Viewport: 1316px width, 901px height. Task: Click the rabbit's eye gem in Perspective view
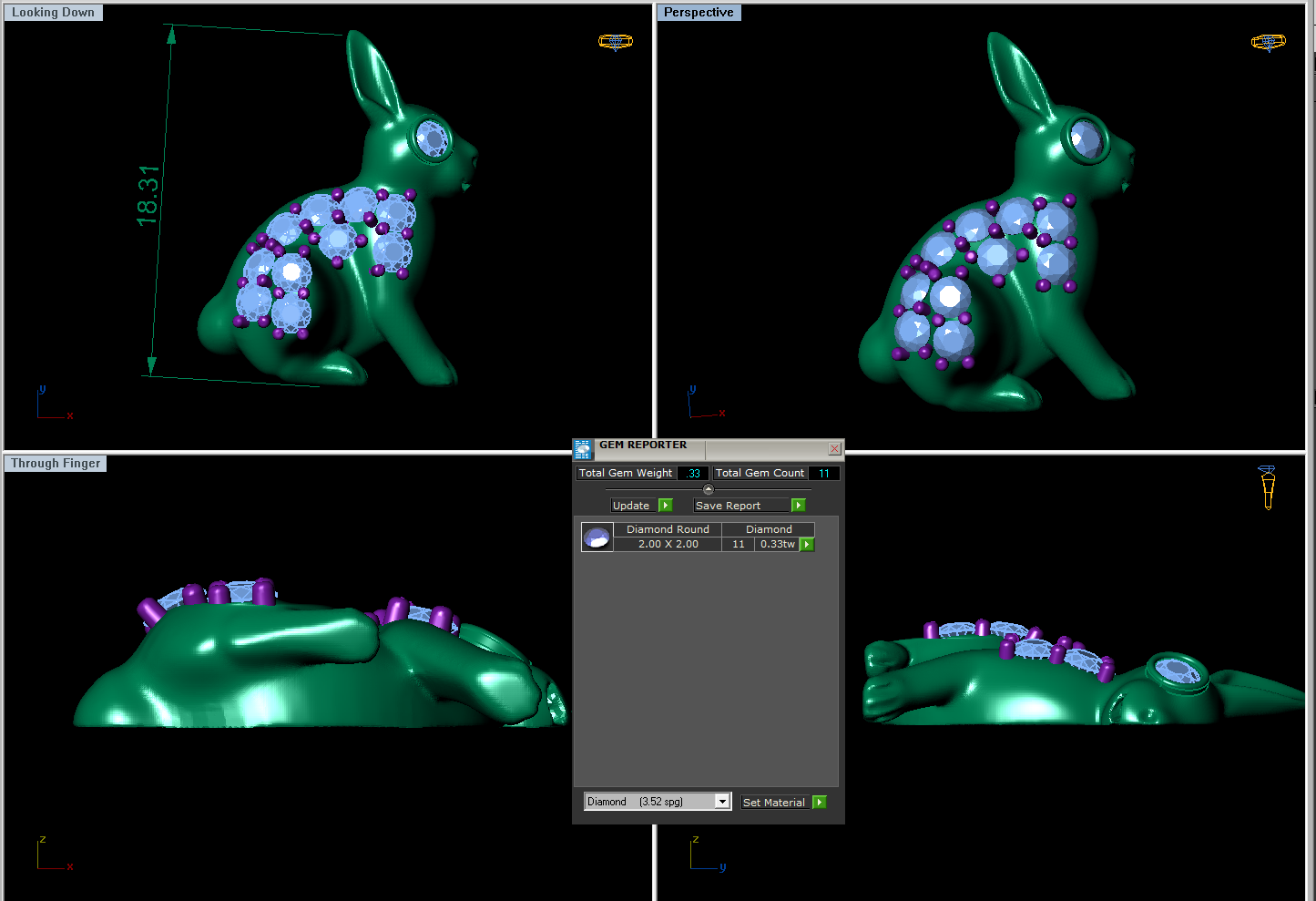1086,140
